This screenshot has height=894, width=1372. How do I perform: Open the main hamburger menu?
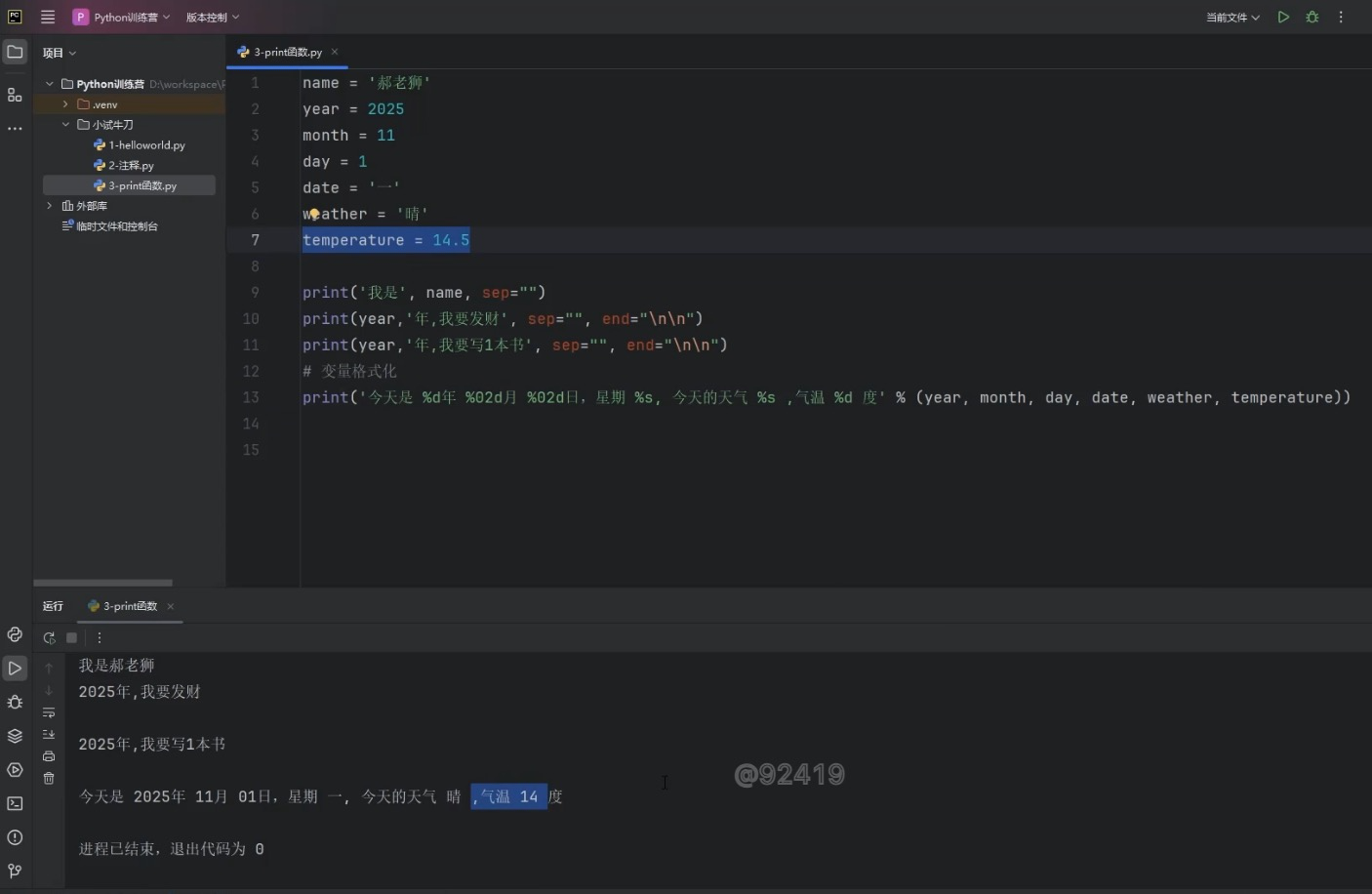point(47,17)
